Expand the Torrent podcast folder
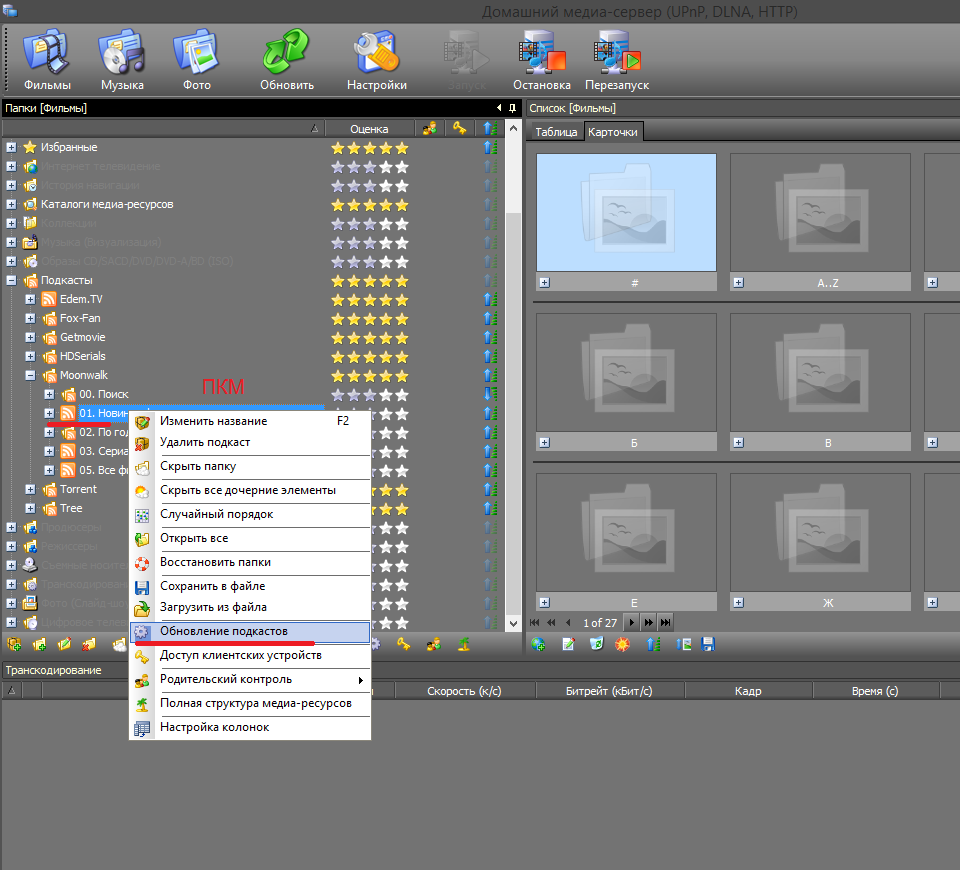 pos(30,489)
